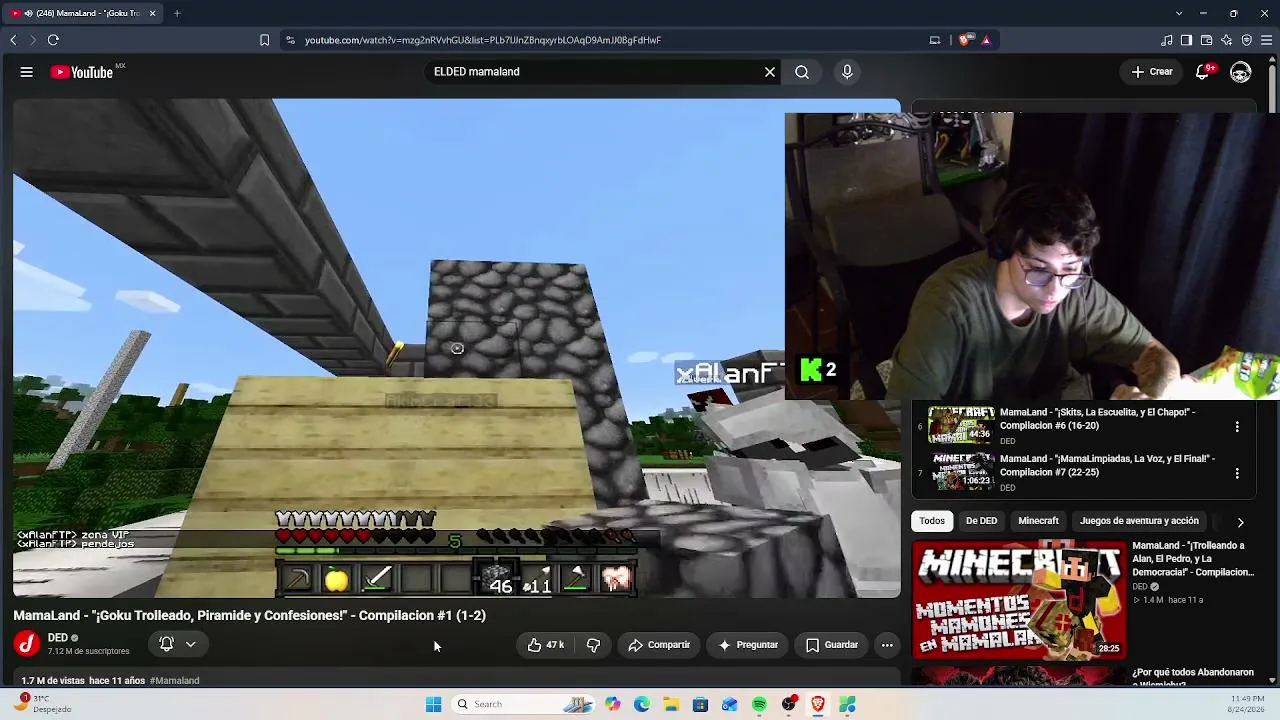The width and height of the screenshot is (1280, 720).
Task: Select the Minecraft filter chip
Action: 1038,521
